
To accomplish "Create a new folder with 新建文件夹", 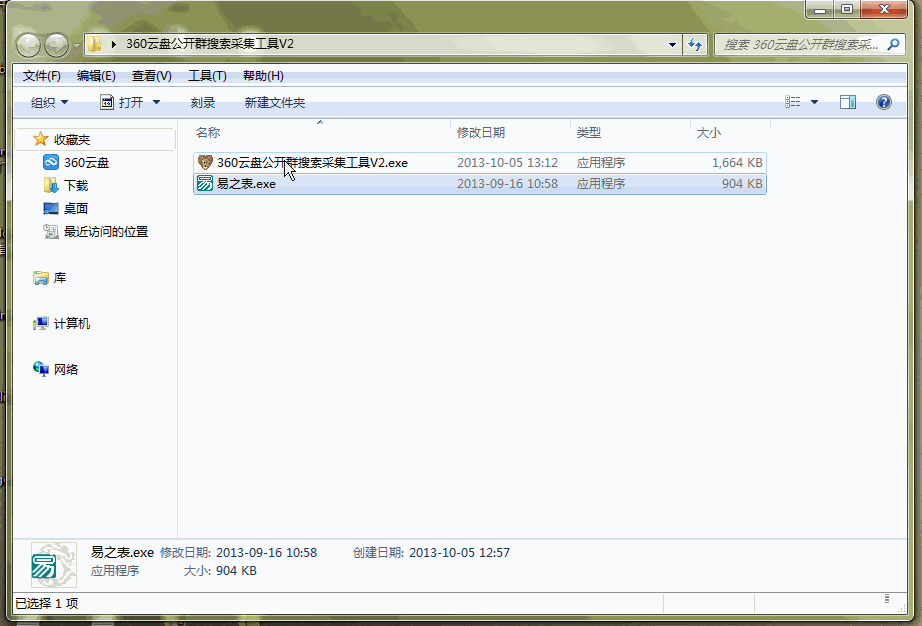I will (x=275, y=103).
